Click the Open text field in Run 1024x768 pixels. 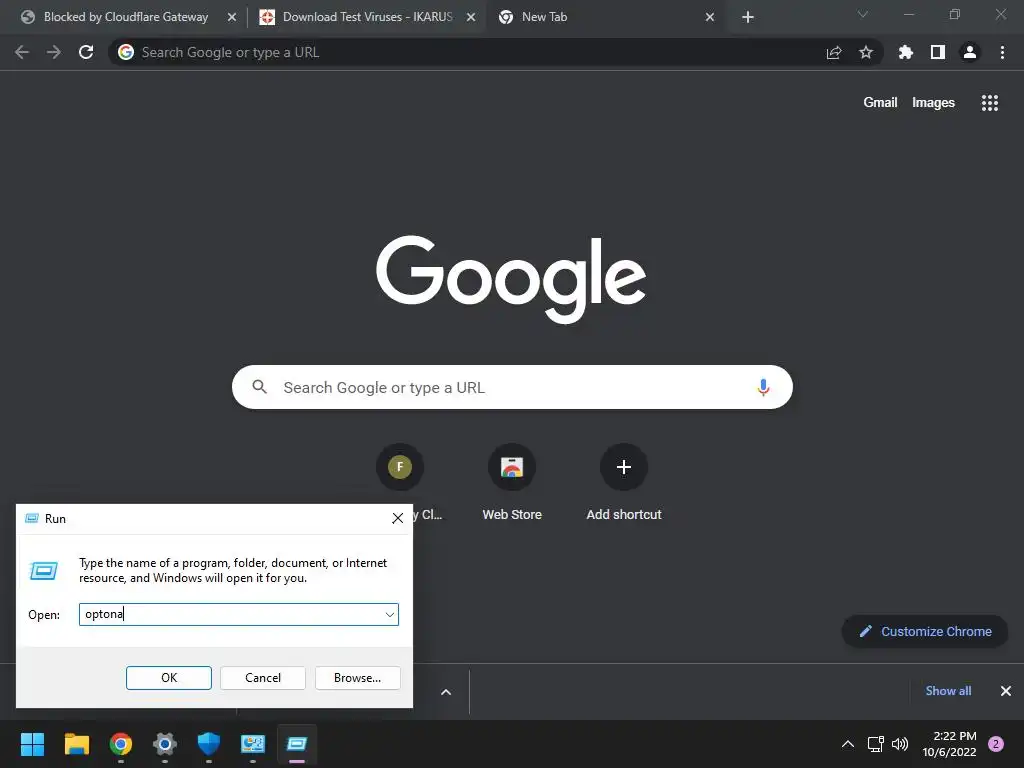tap(238, 615)
